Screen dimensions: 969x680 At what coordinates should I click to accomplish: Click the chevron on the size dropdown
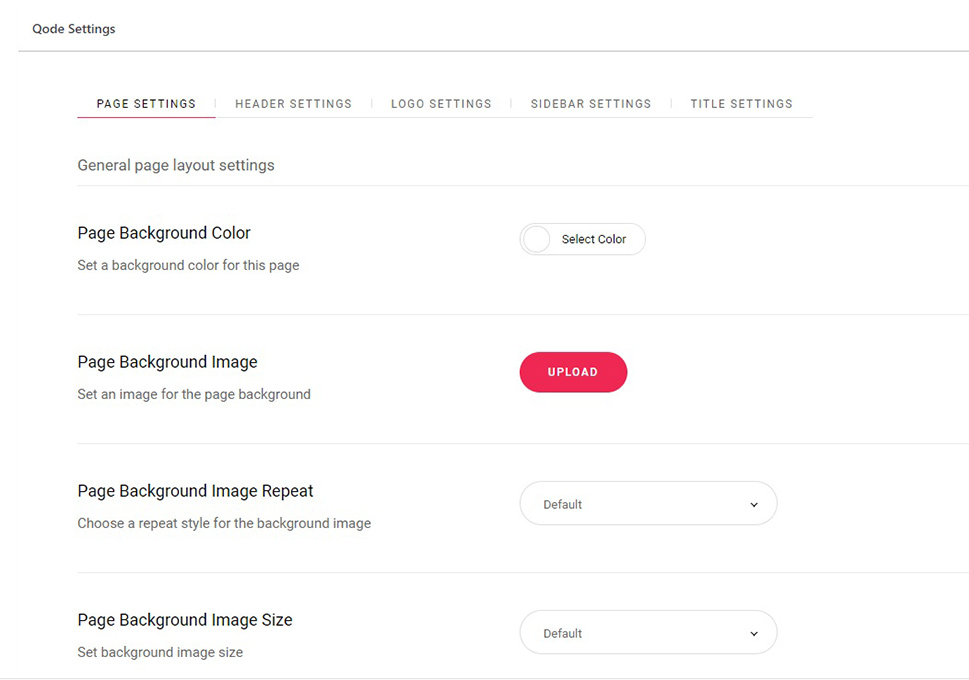tap(755, 632)
